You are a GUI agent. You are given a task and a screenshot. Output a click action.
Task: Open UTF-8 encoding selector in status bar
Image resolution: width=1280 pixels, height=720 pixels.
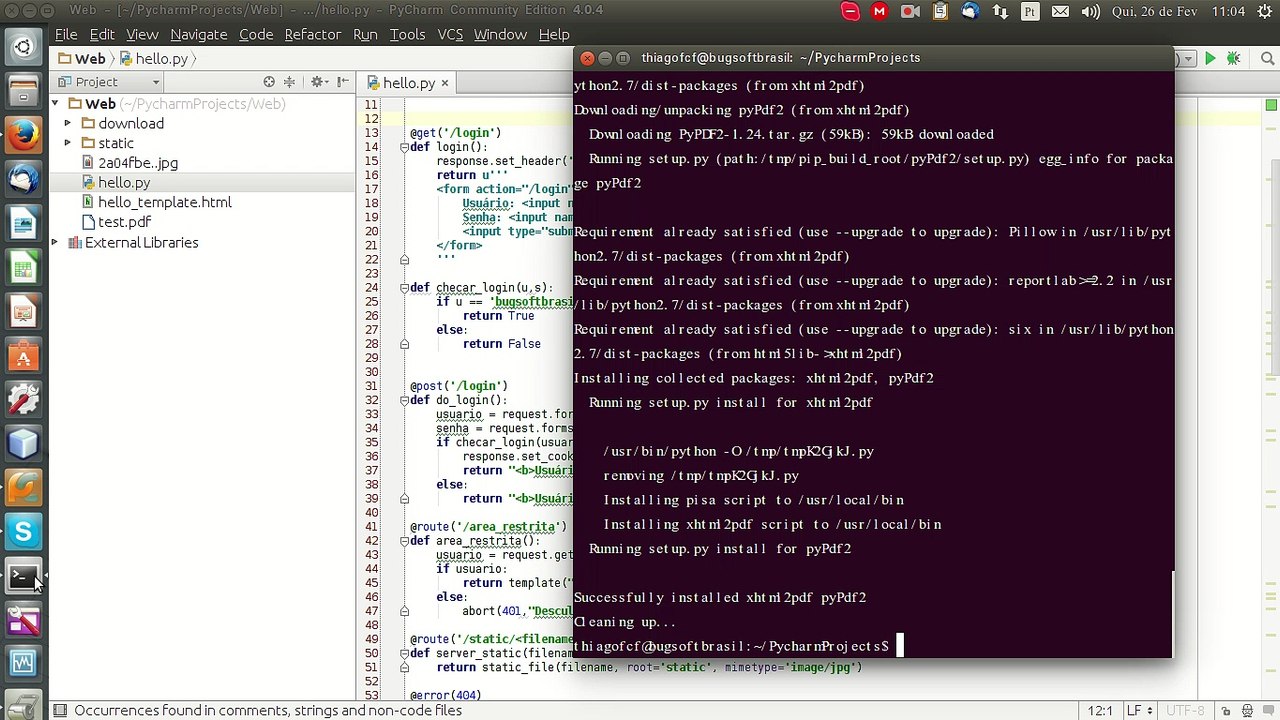[x=1184, y=710]
